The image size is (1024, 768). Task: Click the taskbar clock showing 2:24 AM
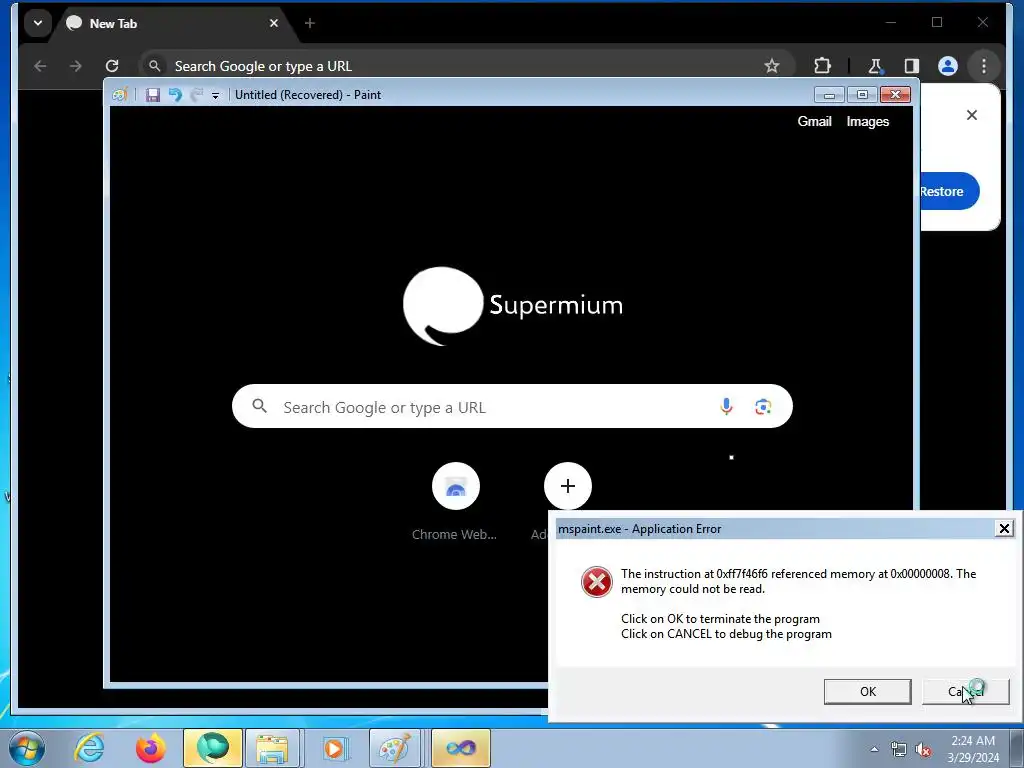tap(973, 749)
